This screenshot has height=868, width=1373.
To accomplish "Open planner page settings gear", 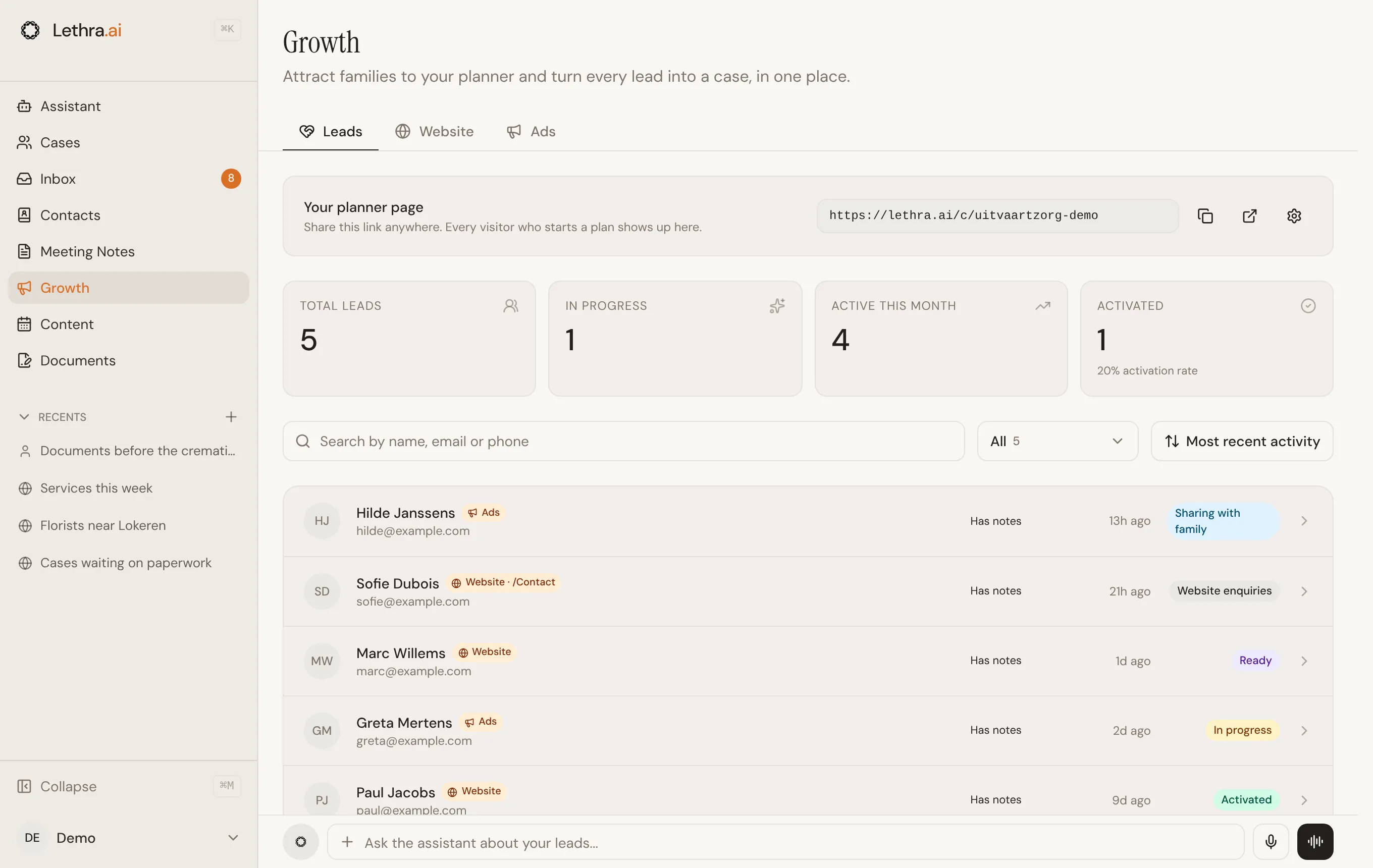I will point(1294,216).
